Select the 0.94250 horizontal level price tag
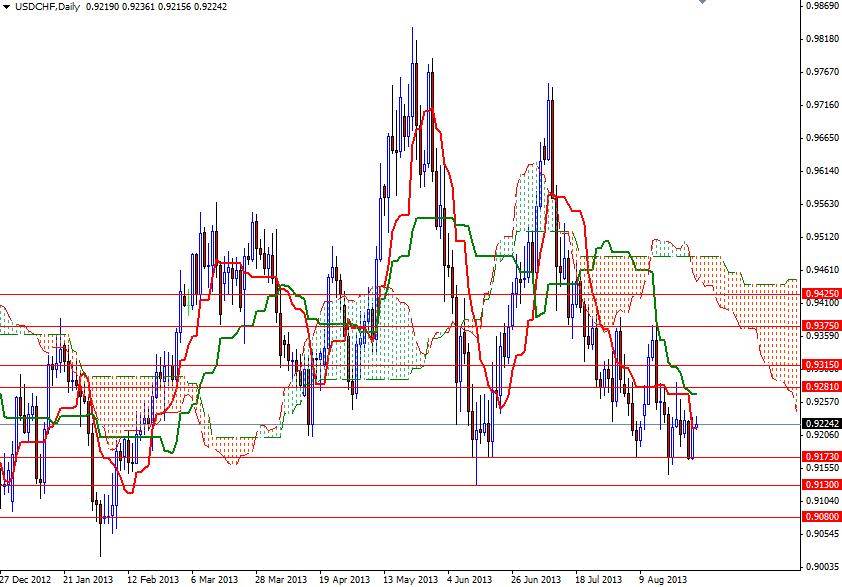This screenshot has height=587, width=842. (821, 294)
